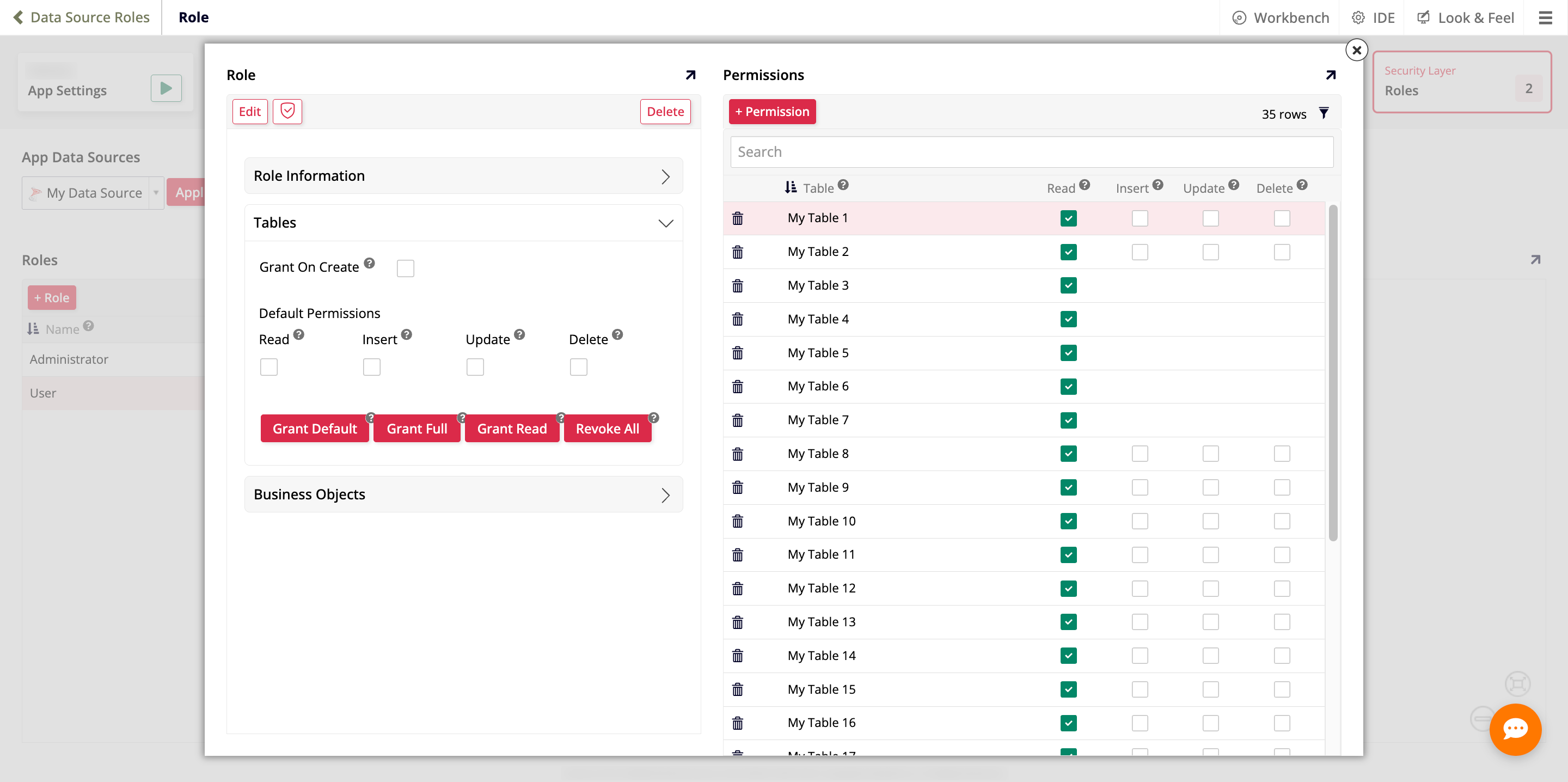Delete My Table 8 permission row
1568x782 pixels.
point(738,454)
